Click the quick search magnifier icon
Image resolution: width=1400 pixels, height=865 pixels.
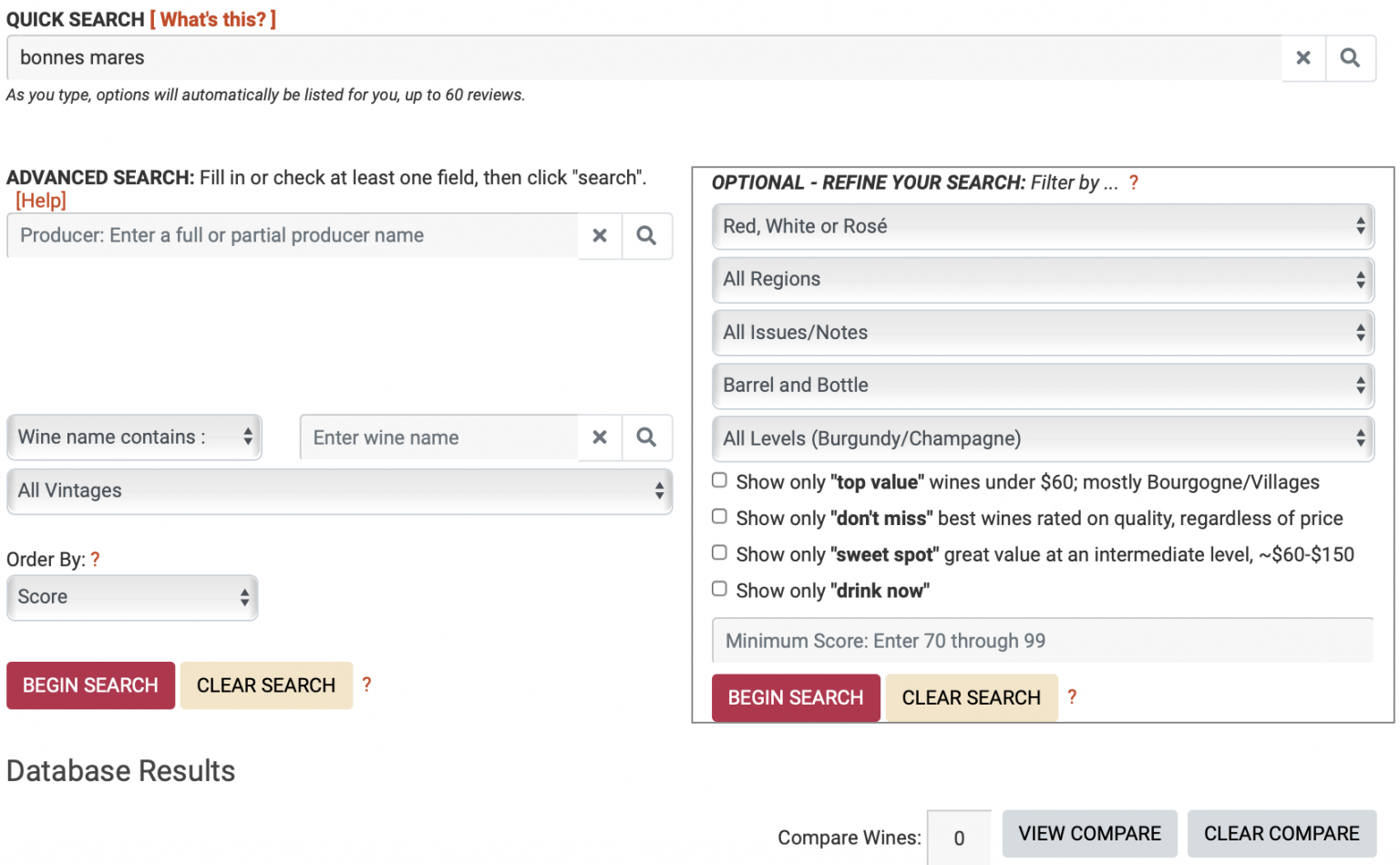(1351, 58)
